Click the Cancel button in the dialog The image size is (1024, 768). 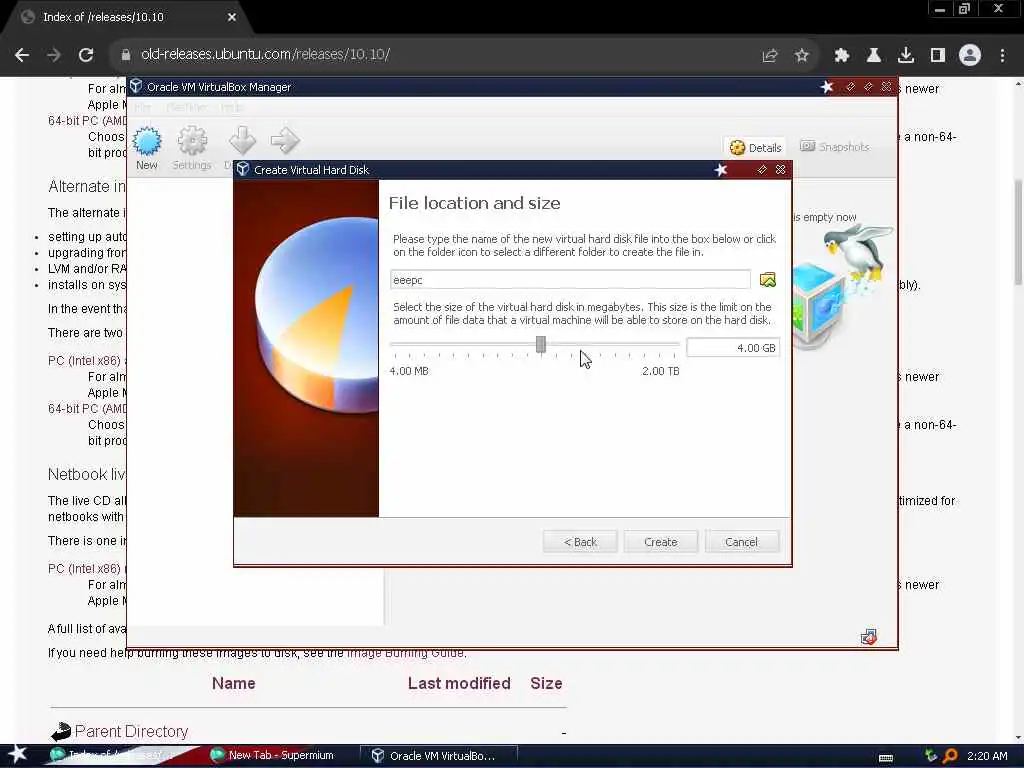click(742, 542)
